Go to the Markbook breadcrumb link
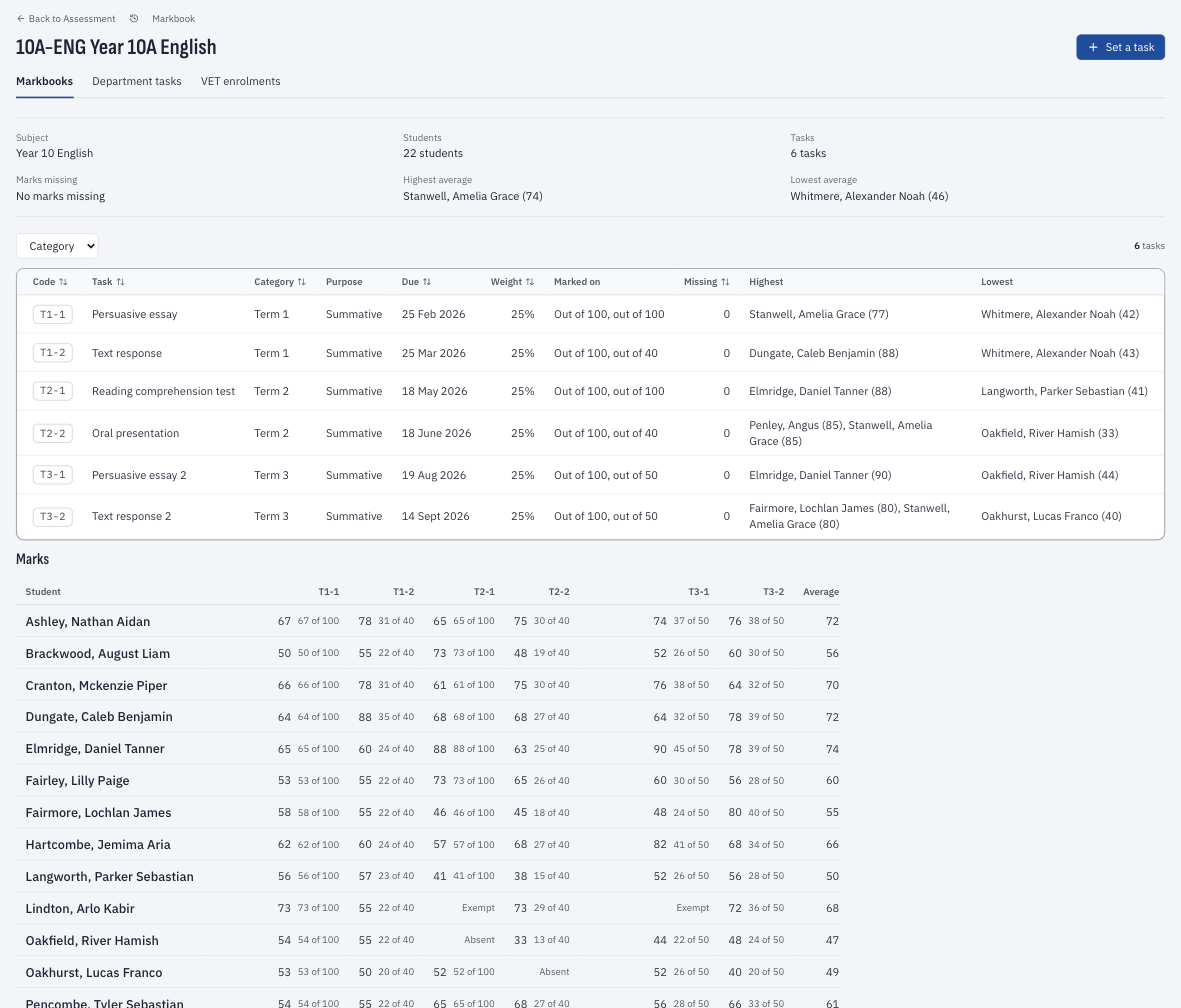The width and height of the screenshot is (1181, 1008). [173, 19]
